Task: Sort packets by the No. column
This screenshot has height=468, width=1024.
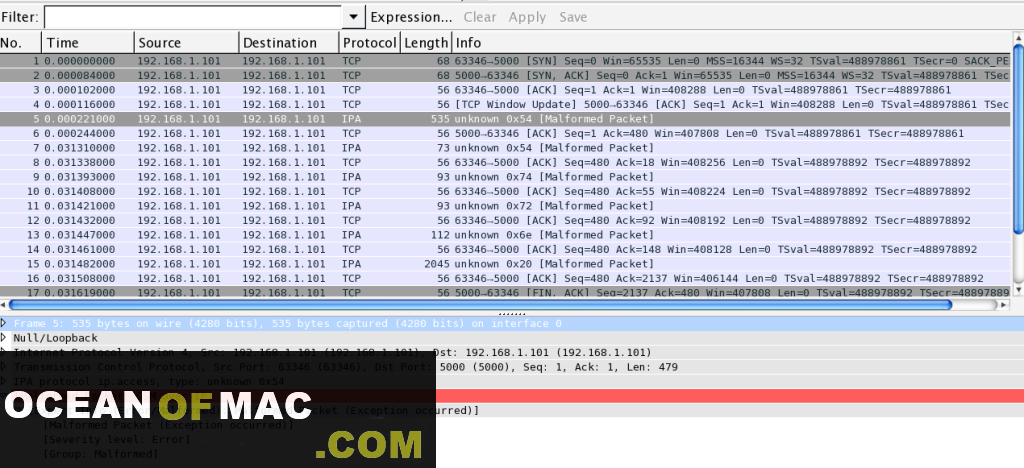Action: coord(21,42)
